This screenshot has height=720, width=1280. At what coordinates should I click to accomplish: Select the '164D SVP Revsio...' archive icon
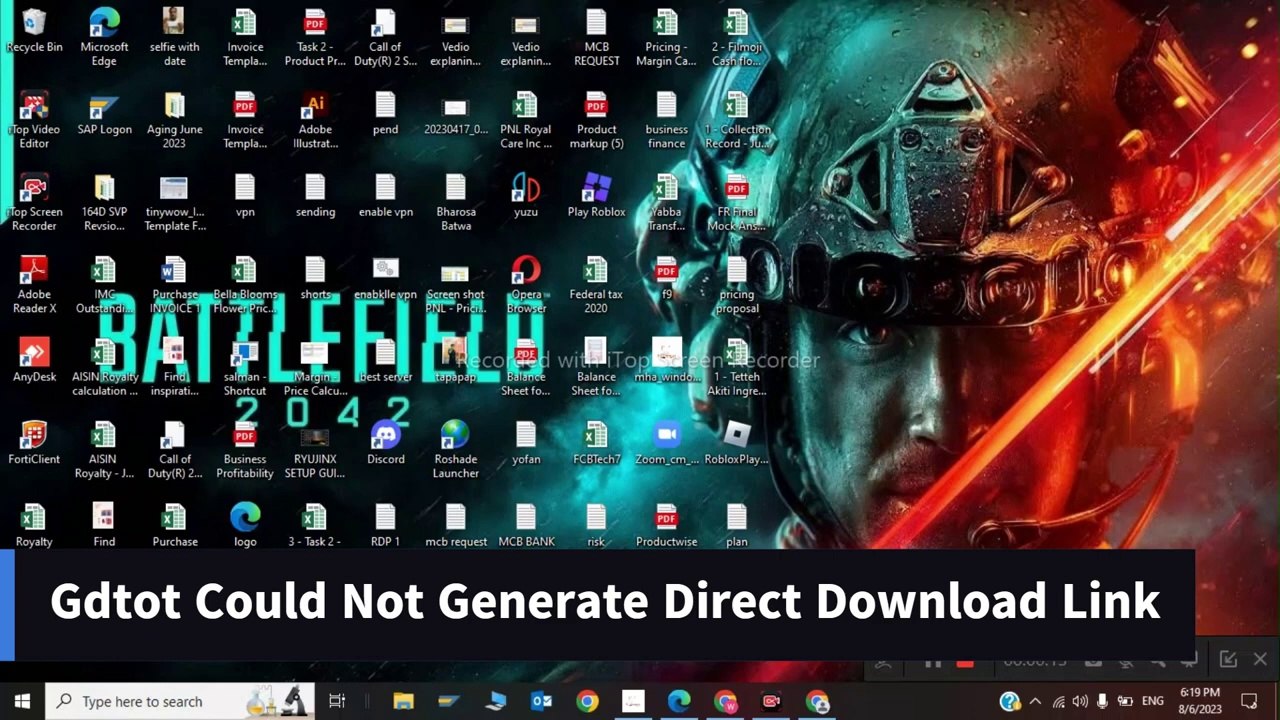pyautogui.click(x=104, y=202)
